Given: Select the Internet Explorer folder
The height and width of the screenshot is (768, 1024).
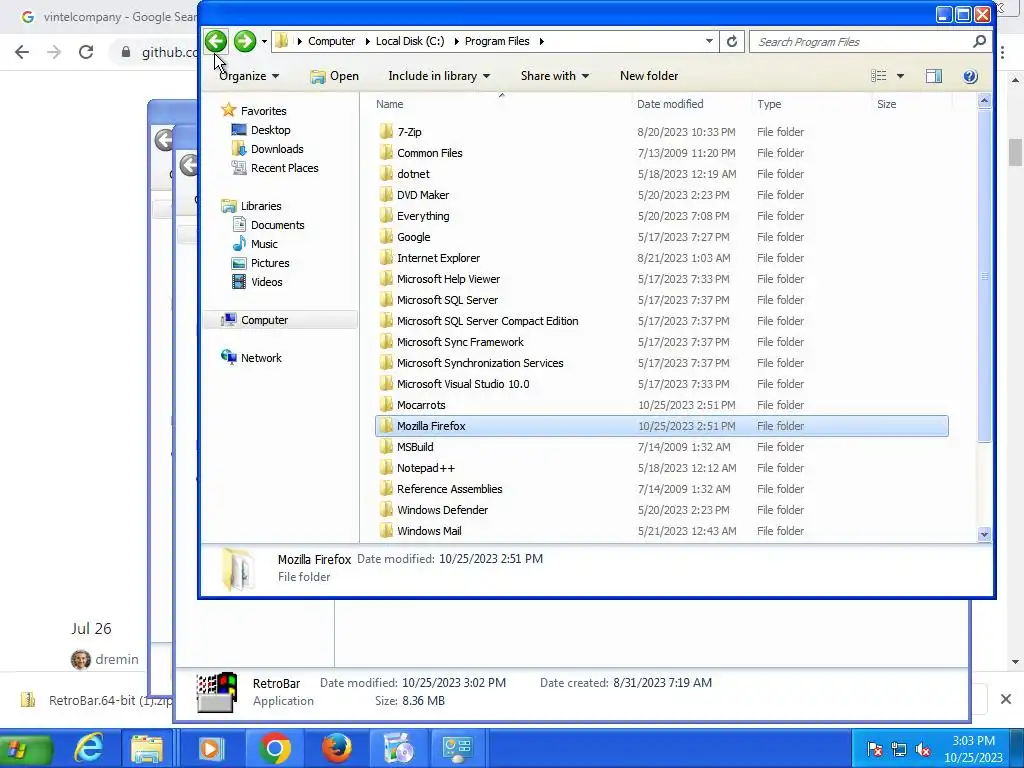Looking at the screenshot, I should point(438,258).
